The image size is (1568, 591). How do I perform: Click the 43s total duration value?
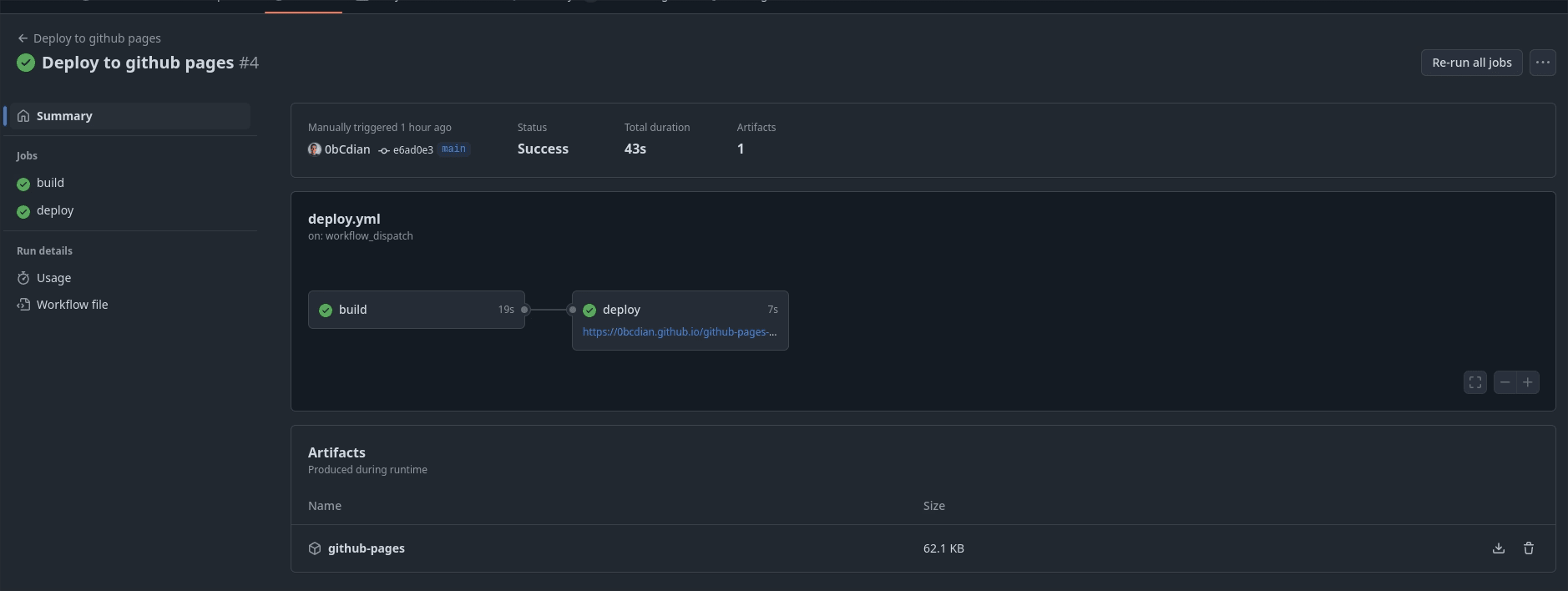click(635, 149)
